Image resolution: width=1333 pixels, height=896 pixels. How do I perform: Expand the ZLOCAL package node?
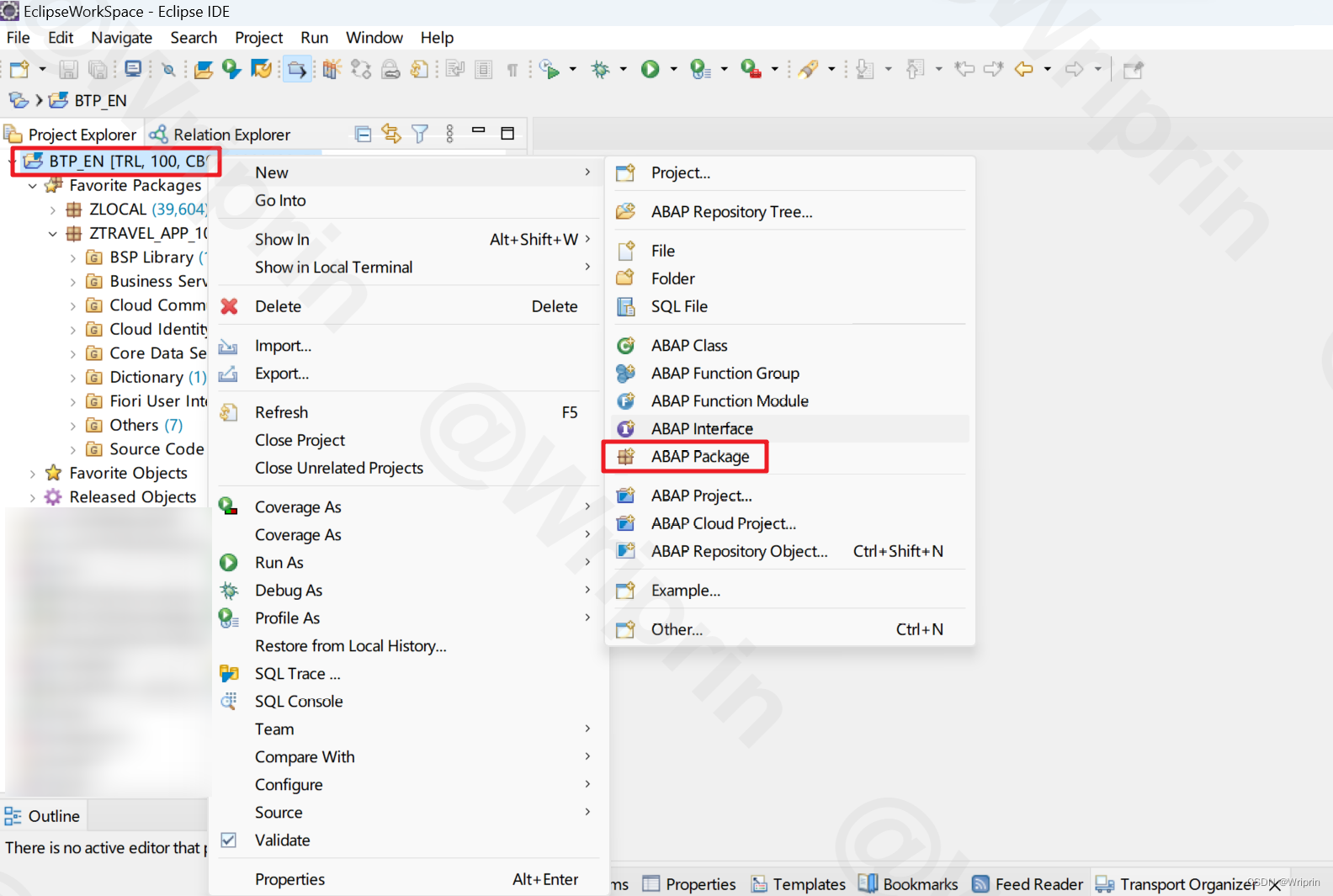pos(53,209)
